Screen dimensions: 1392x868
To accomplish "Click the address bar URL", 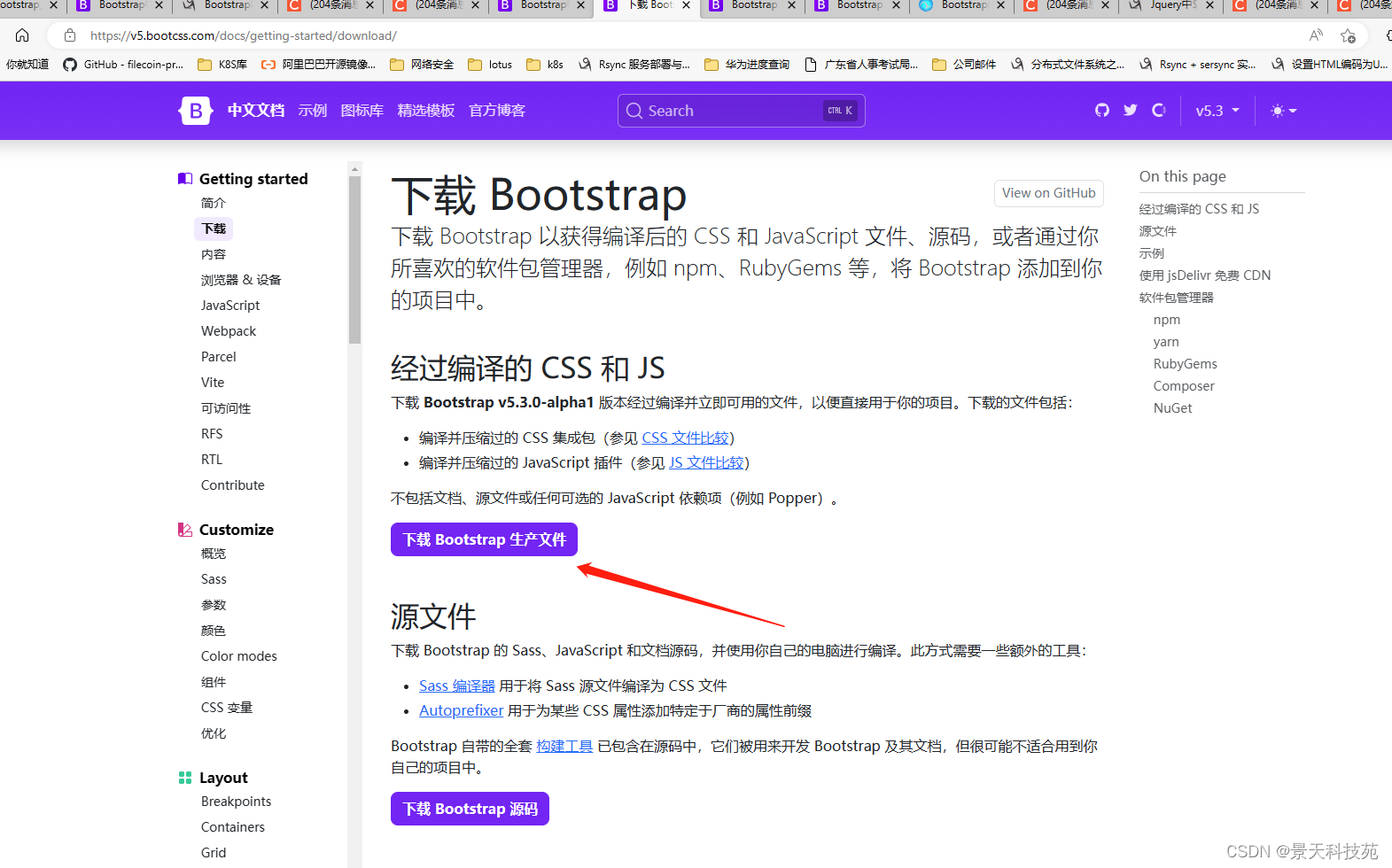I will tap(244, 35).
